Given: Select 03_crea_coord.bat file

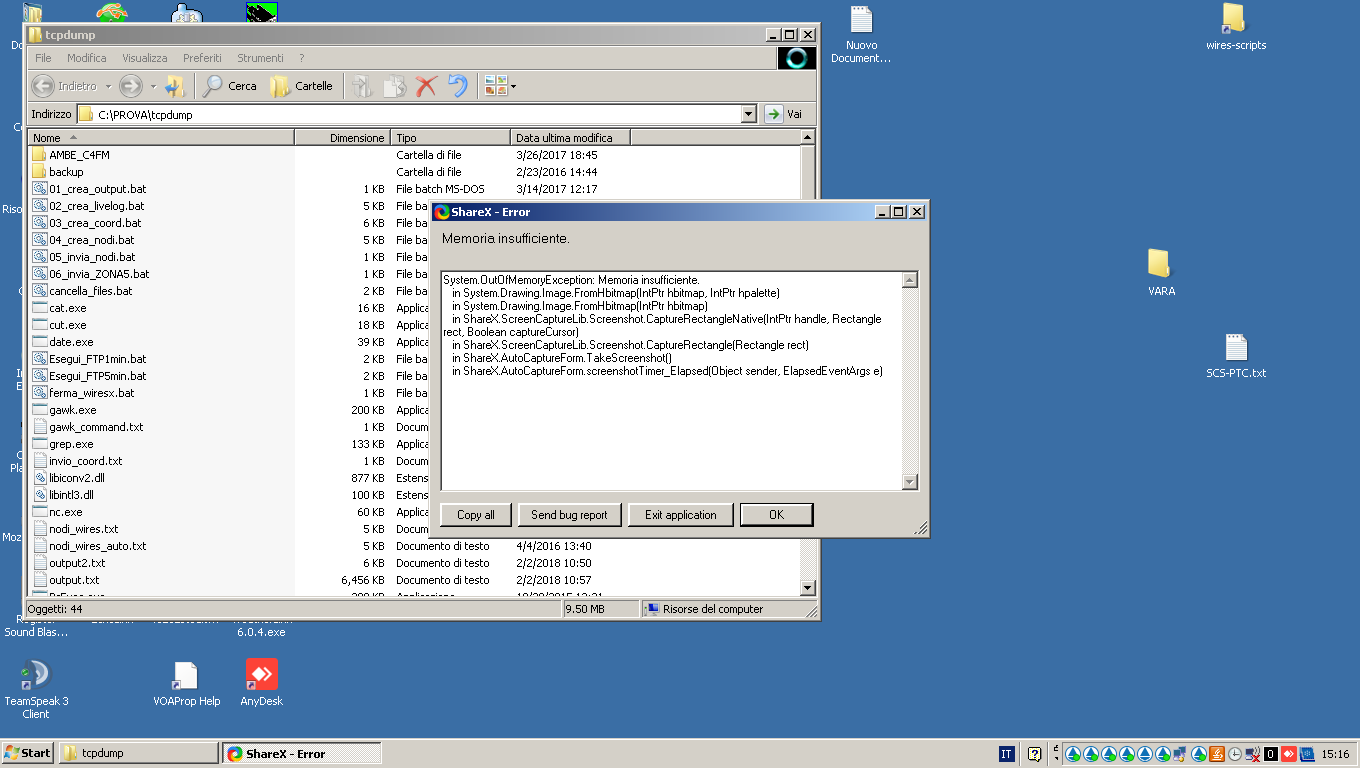Looking at the screenshot, I should pos(87,223).
